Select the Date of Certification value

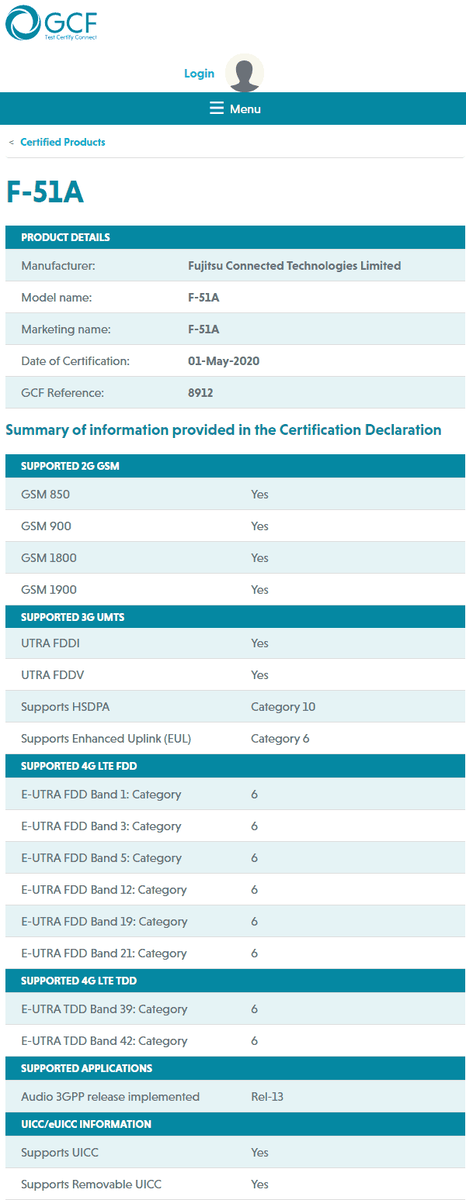(x=224, y=361)
